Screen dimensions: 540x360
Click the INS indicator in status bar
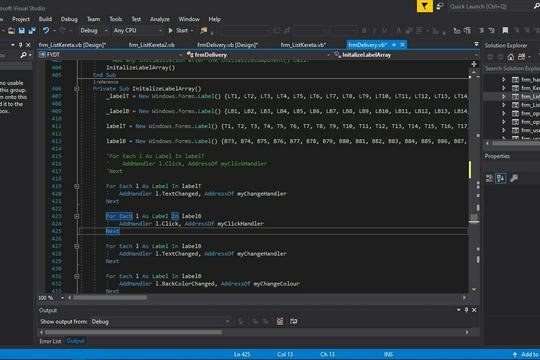[388, 354]
